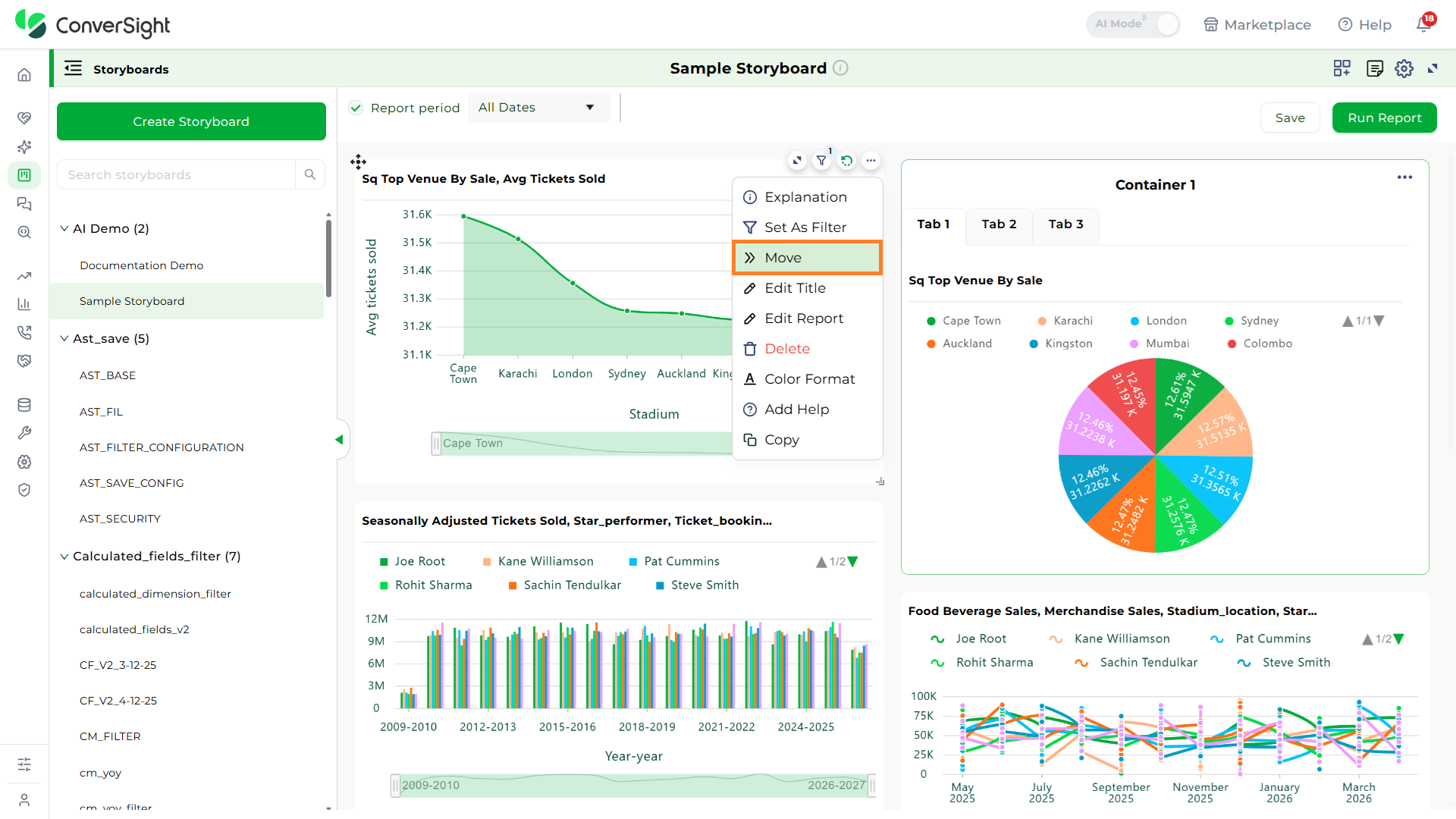Viewport: 1456px width, 819px height.
Task: Expand the Sq Top Venue chart
Action: pyautogui.click(x=796, y=161)
